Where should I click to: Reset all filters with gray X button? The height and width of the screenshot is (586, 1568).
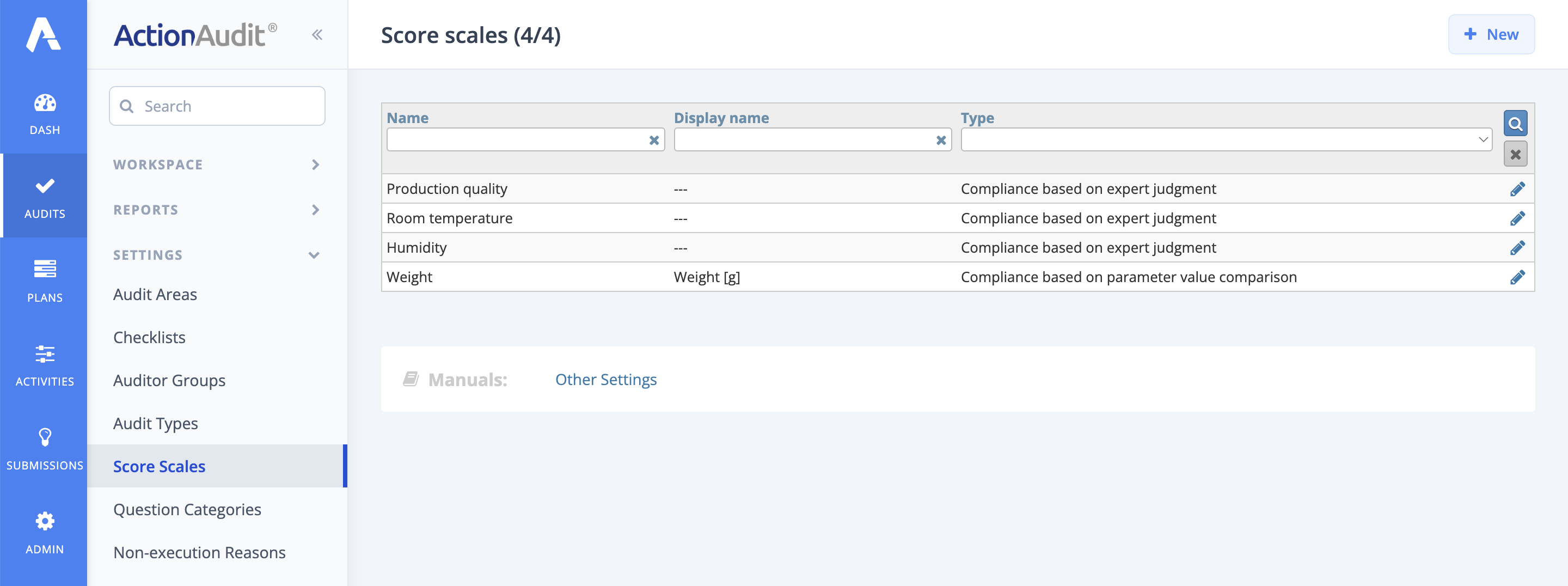click(x=1515, y=155)
